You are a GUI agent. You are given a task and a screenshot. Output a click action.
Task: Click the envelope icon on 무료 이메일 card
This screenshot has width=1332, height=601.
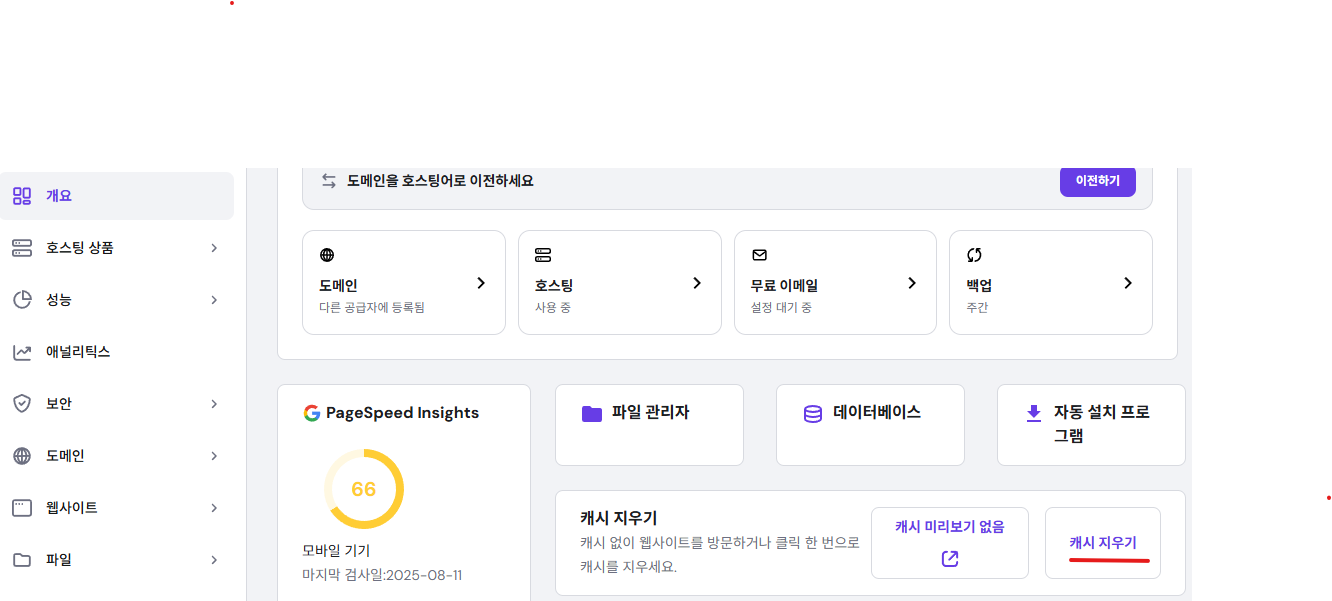pyautogui.click(x=759, y=255)
